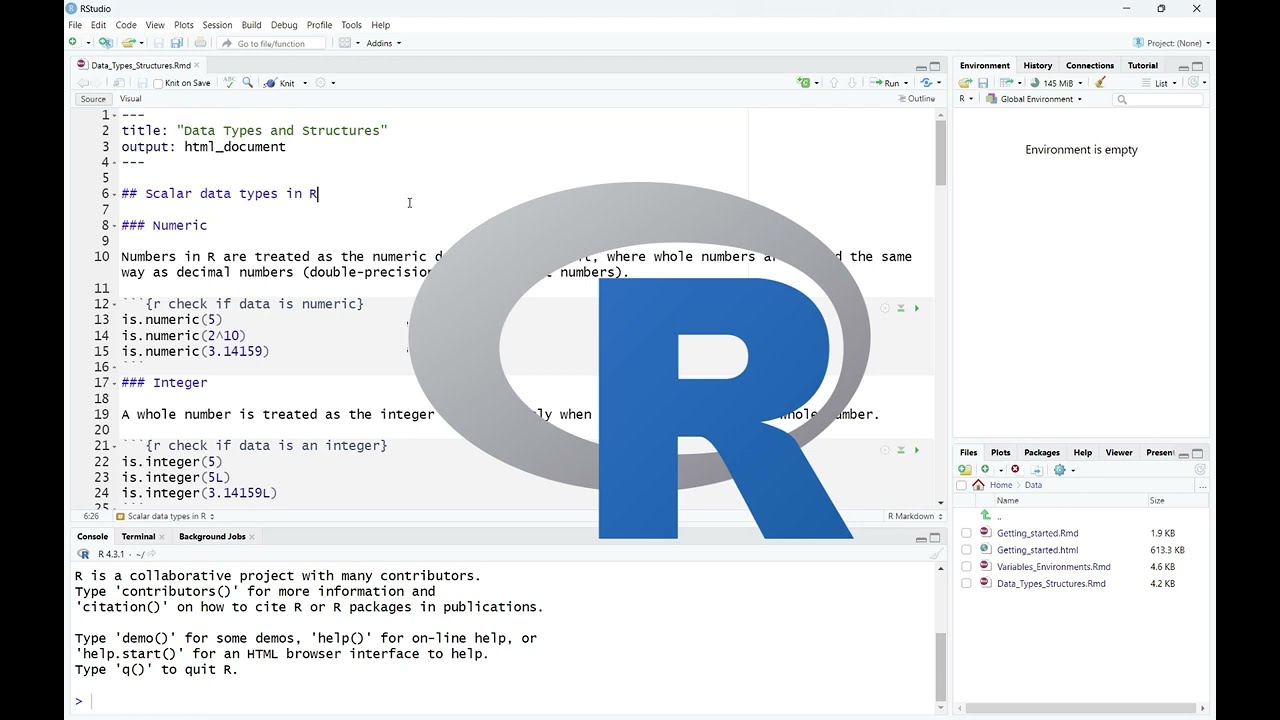Click the More gear icon in Files
This screenshot has width=1280, height=720.
(1060, 469)
